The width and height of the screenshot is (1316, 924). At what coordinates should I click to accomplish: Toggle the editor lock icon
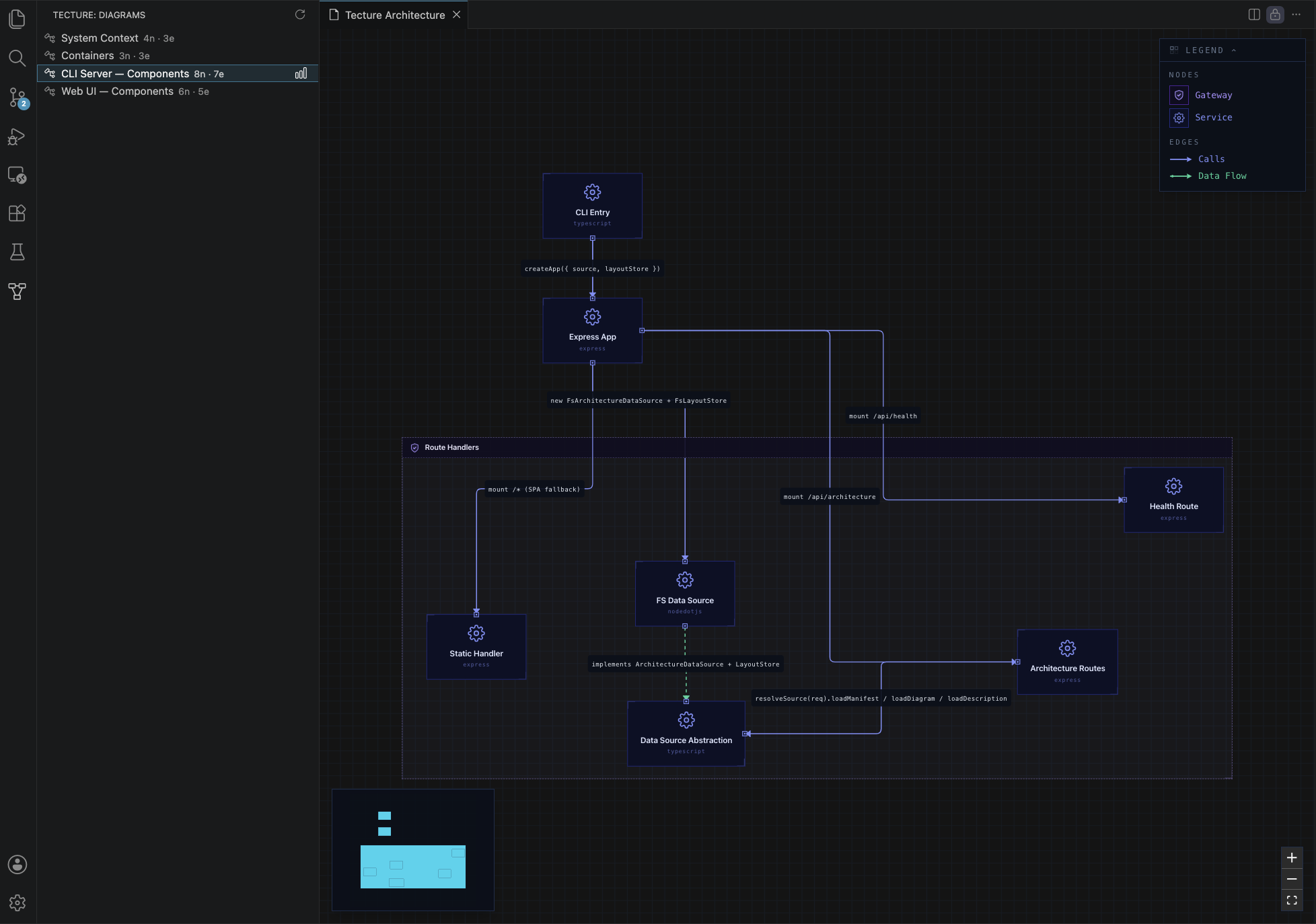coord(1275,14)
